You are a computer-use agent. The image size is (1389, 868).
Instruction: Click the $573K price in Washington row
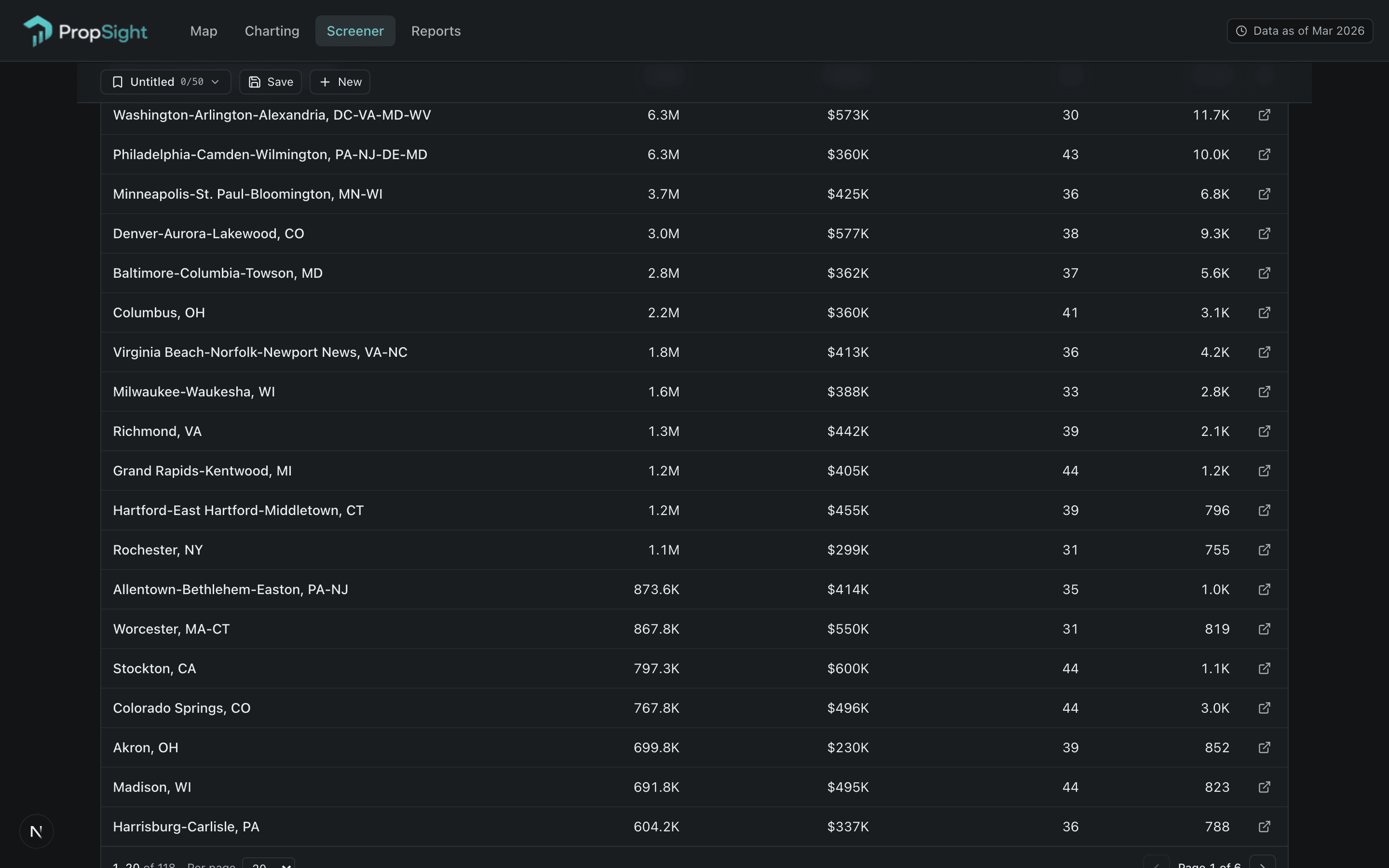click(848, 115)
